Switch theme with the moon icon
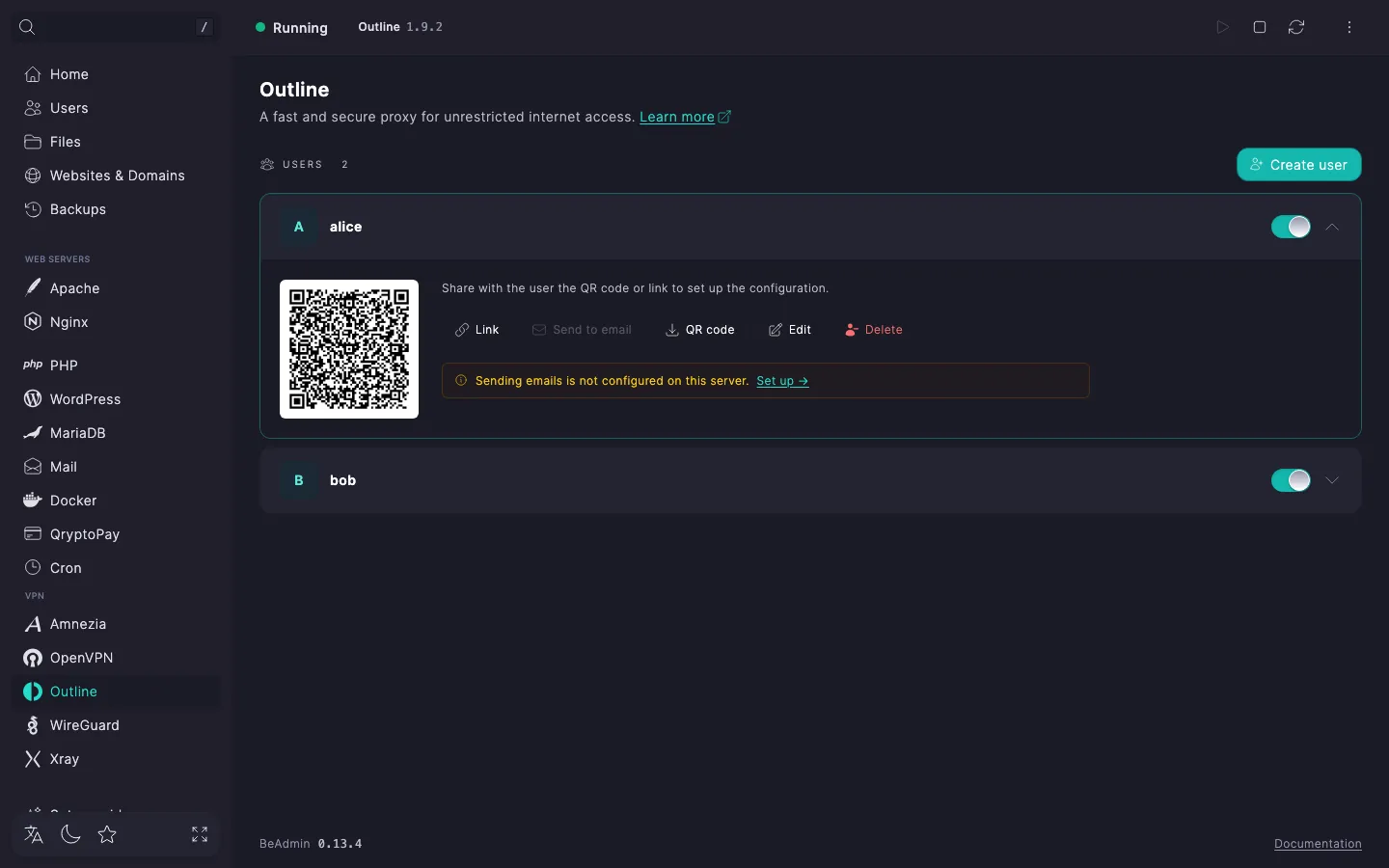The height and width of the screenshot is (868, 1389). tap(70, 834)
